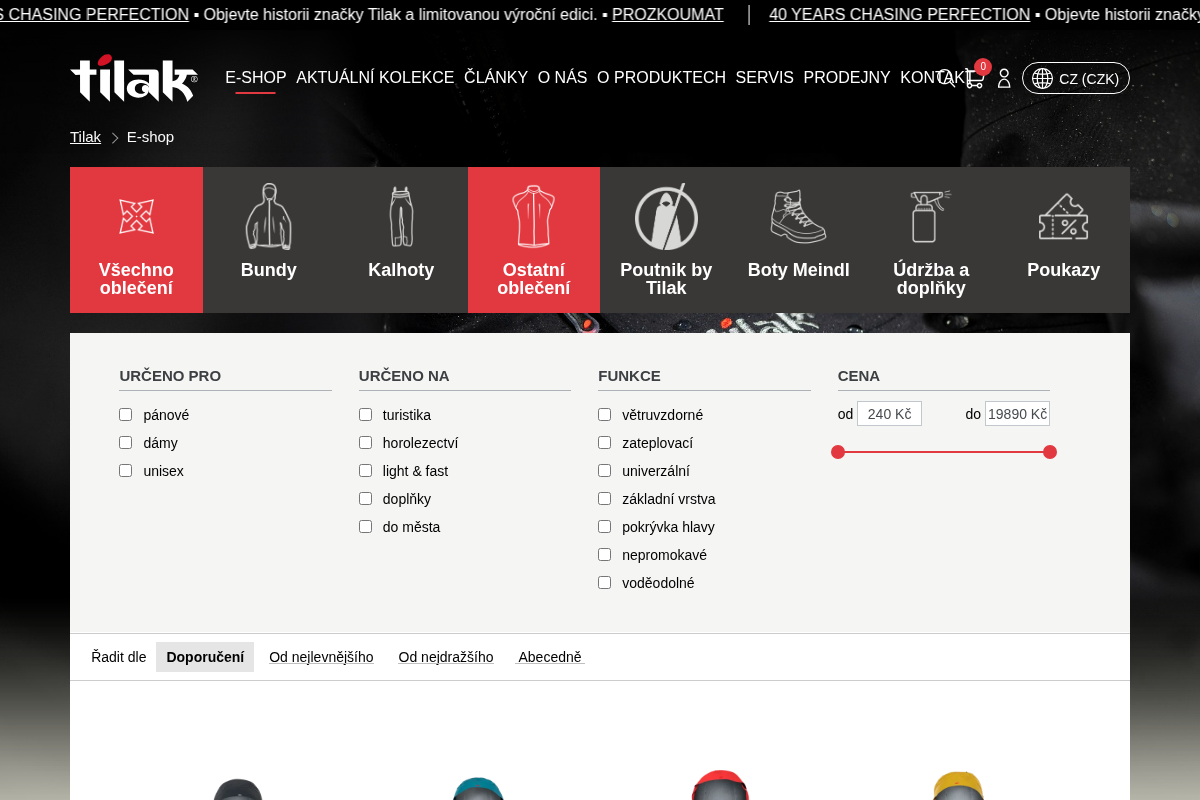Screen dimensions: 1200x800
Task: Click the minimum price input field
Action: [889, 414]
